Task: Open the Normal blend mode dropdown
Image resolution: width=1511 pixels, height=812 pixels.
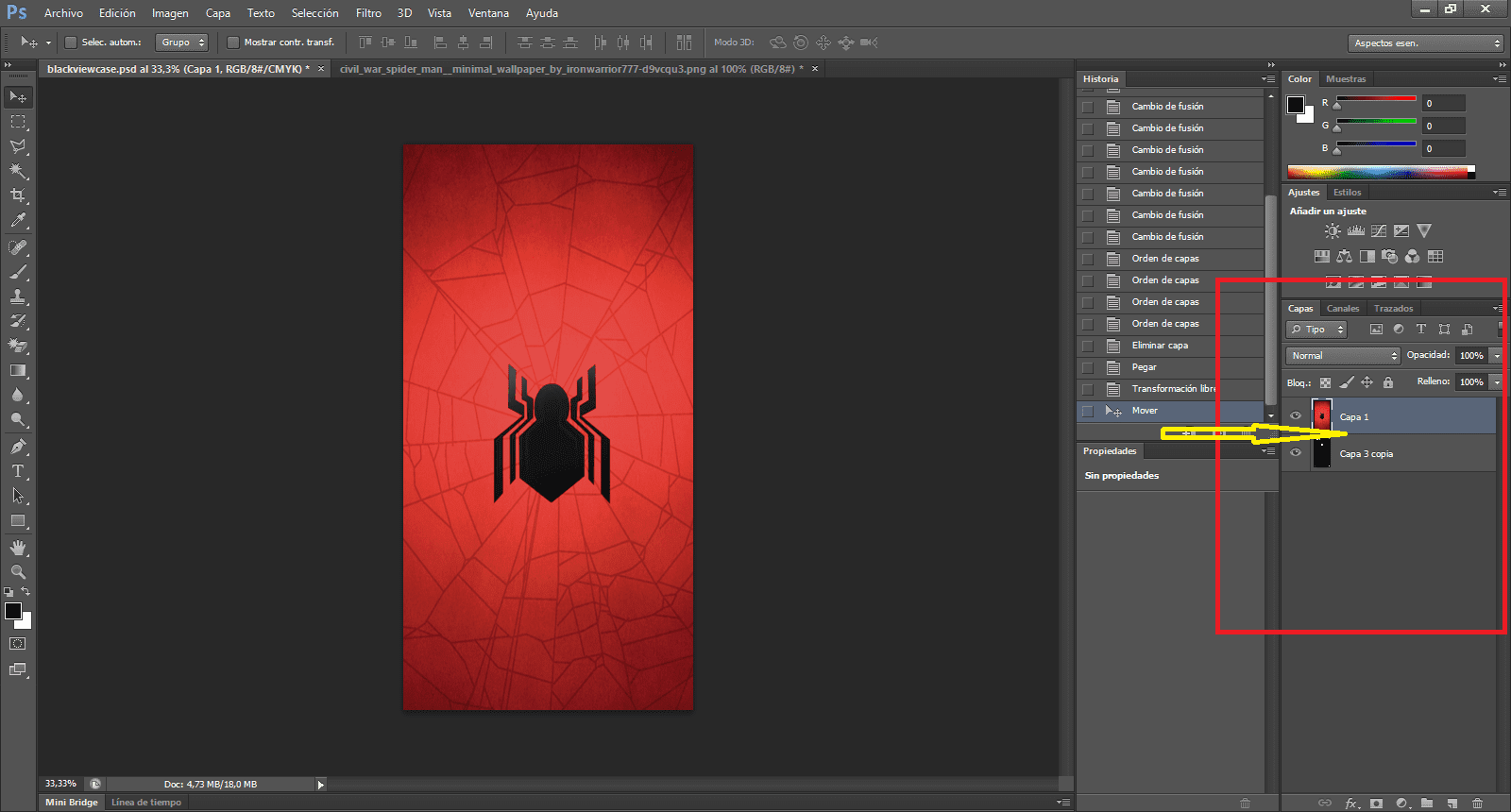Action: 1343,356
